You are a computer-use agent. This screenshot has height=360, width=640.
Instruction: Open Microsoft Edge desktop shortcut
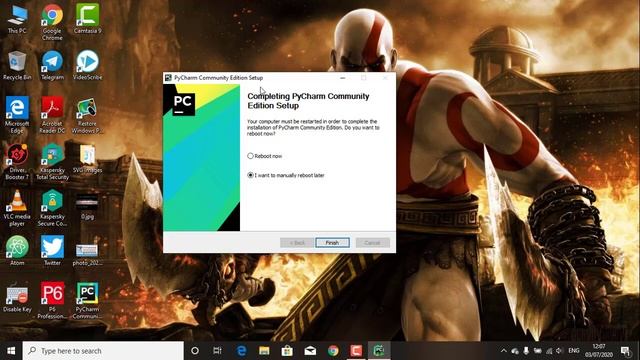17,115
